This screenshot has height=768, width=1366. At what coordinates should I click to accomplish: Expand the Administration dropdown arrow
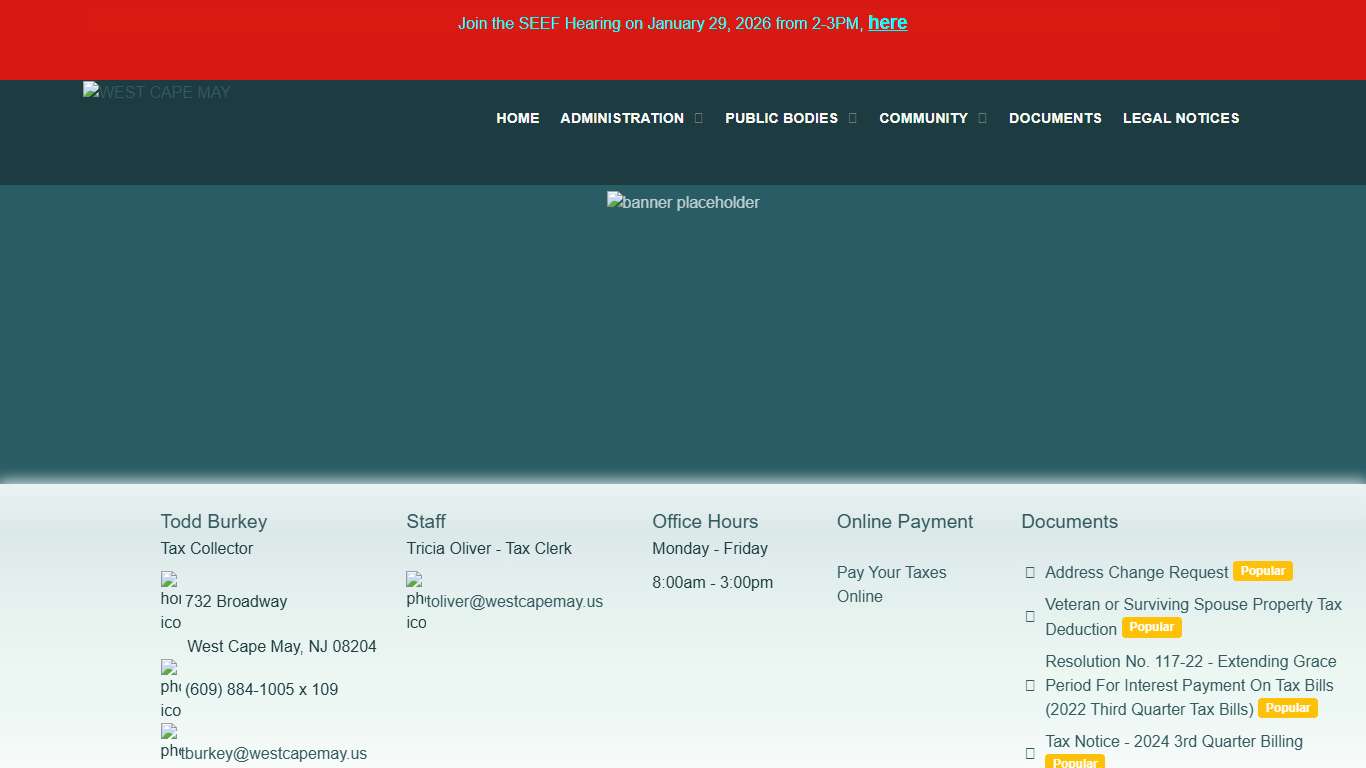coord(699,118)
